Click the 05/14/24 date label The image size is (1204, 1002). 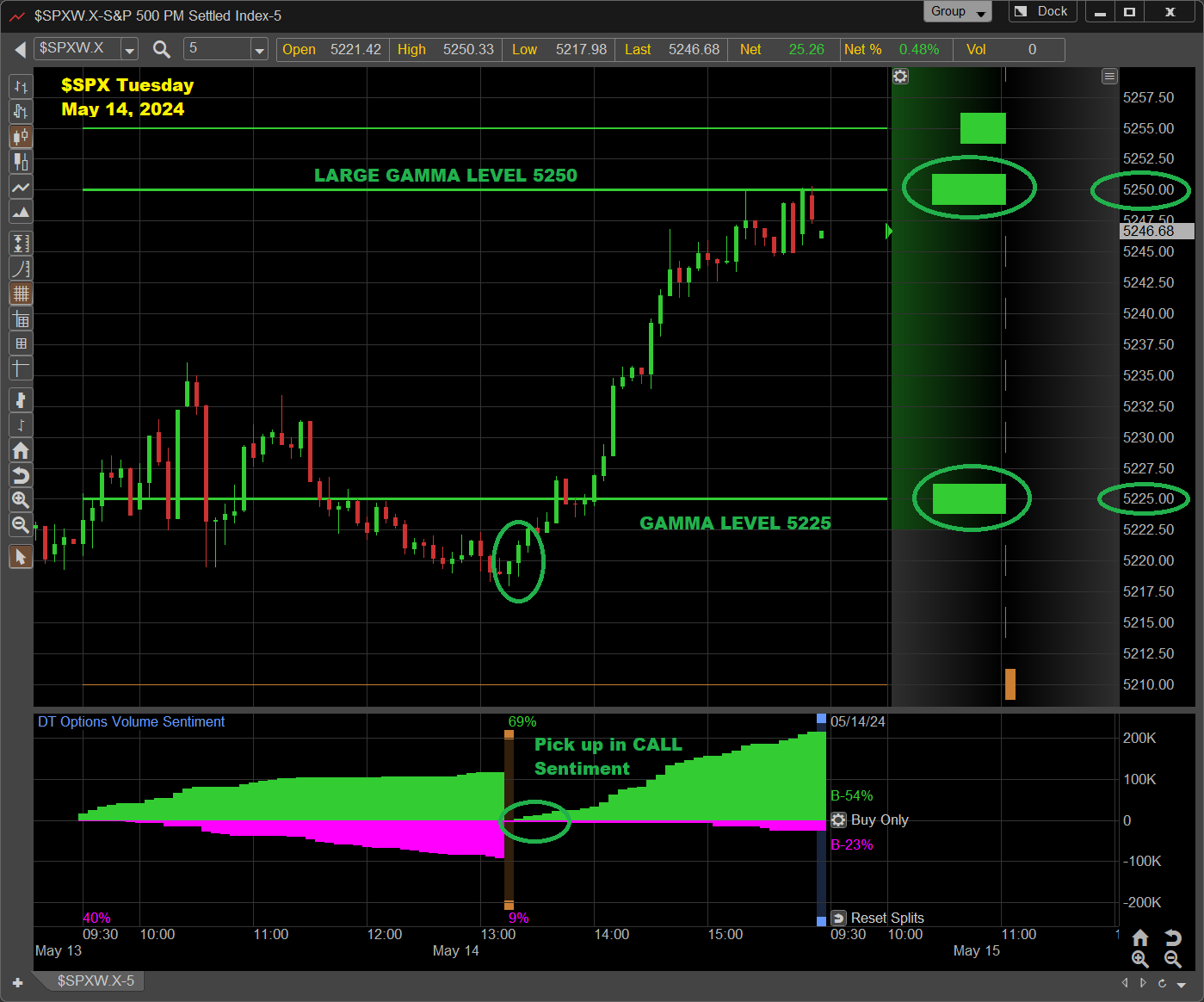coord(857,721)
